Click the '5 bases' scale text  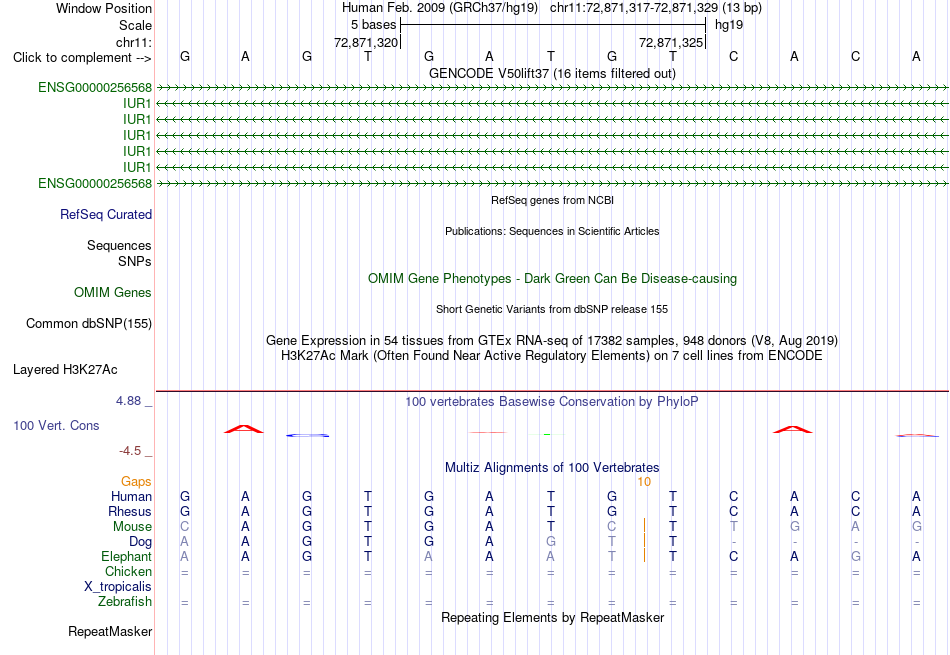(373, 25)
